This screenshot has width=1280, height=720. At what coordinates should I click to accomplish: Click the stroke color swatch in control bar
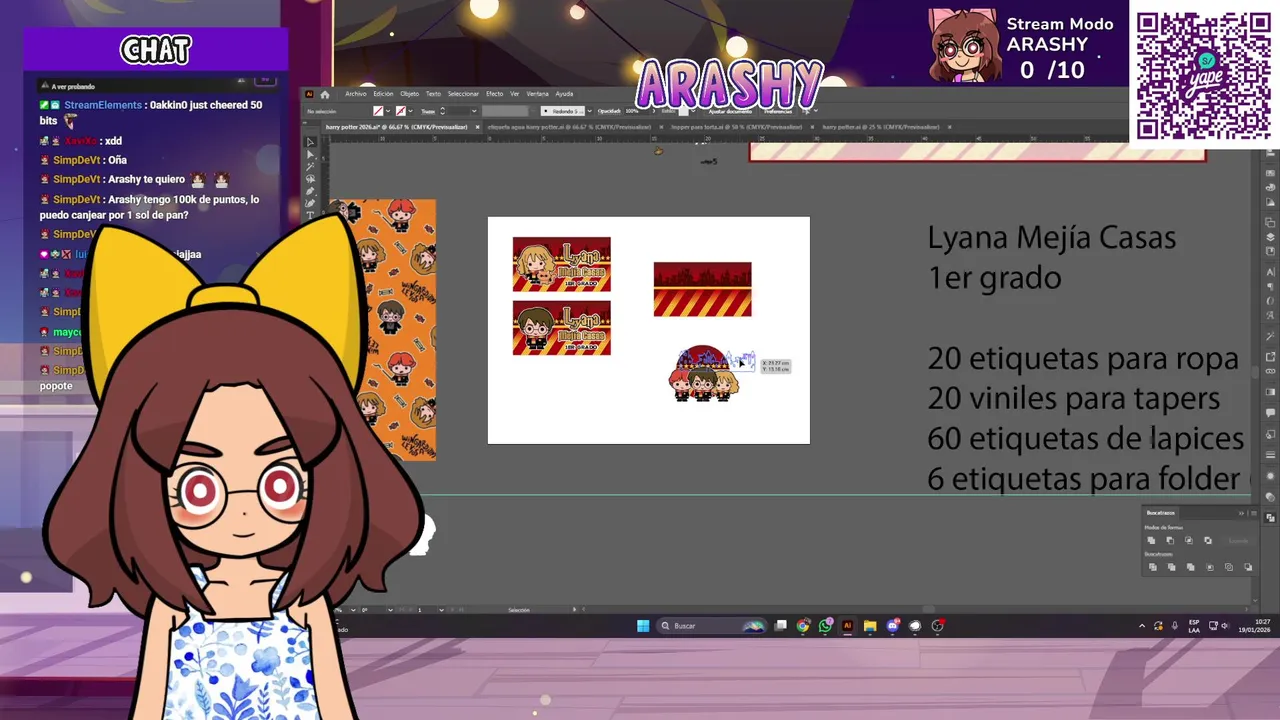[401, 111]
